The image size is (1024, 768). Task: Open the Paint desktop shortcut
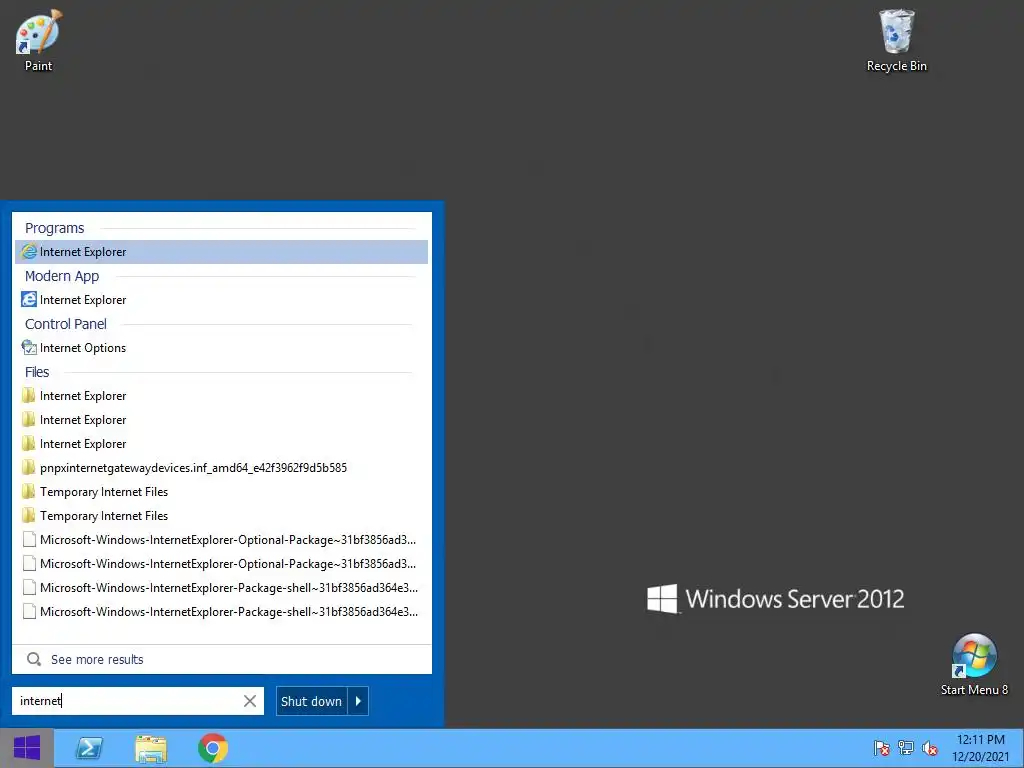point(38,40)
